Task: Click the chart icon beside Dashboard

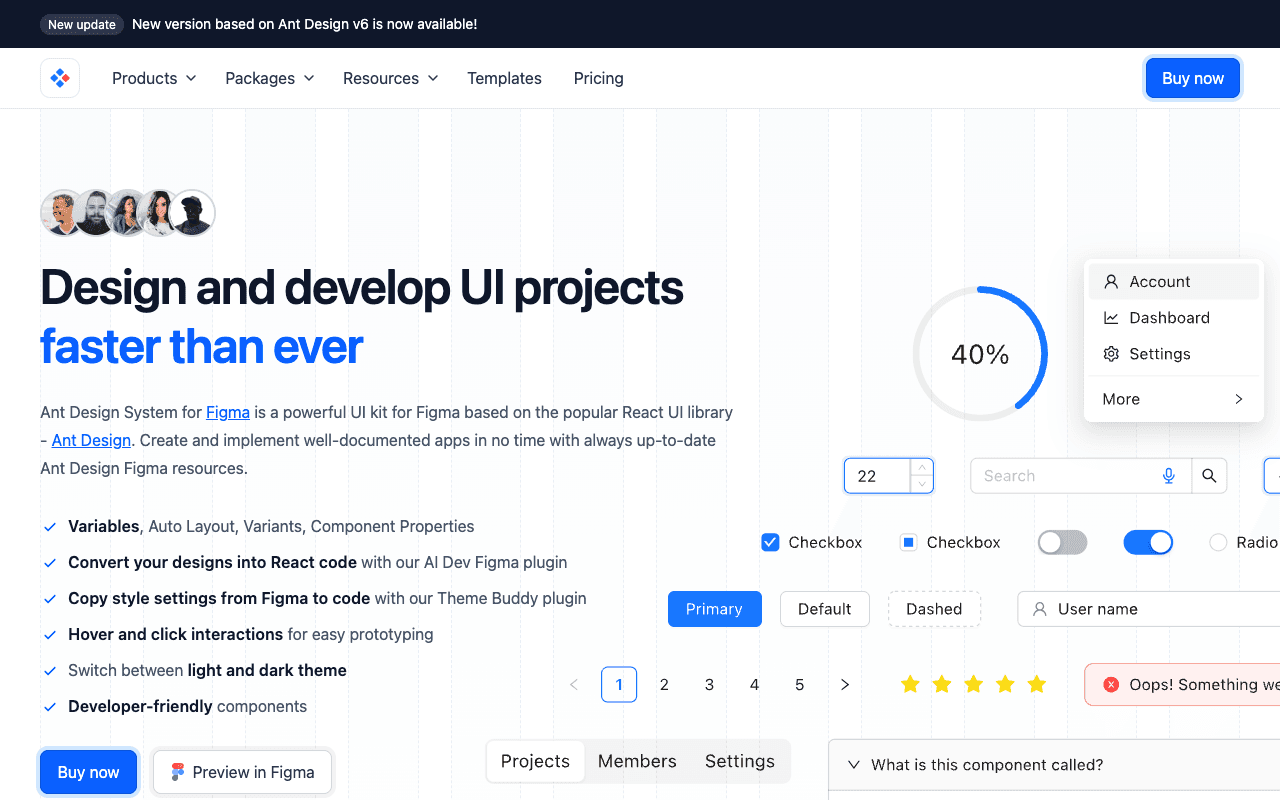Action: 1111,318
